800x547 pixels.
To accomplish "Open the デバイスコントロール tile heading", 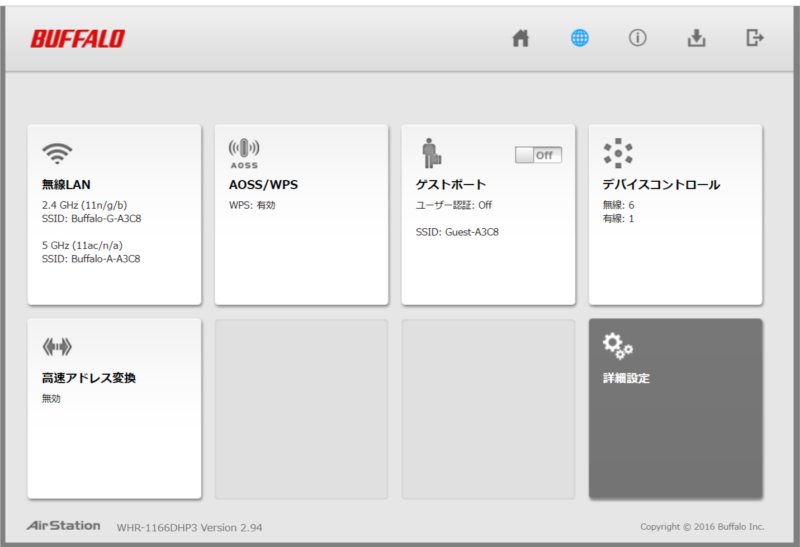I will click(x=661, y=185).
